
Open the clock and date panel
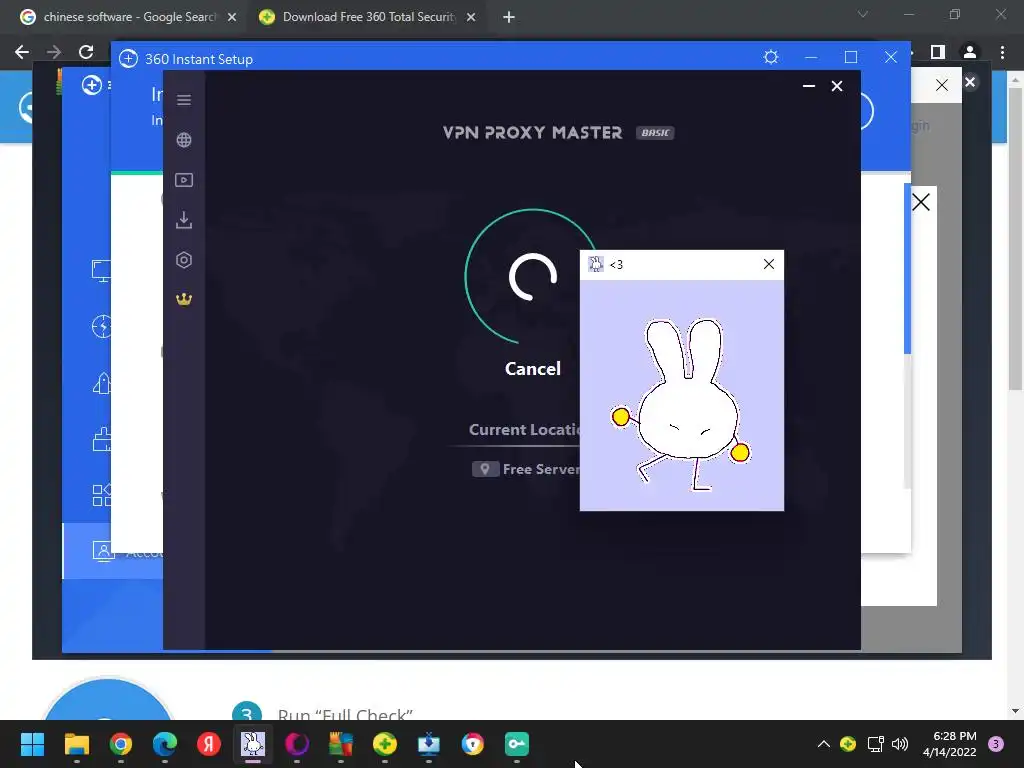950,744
